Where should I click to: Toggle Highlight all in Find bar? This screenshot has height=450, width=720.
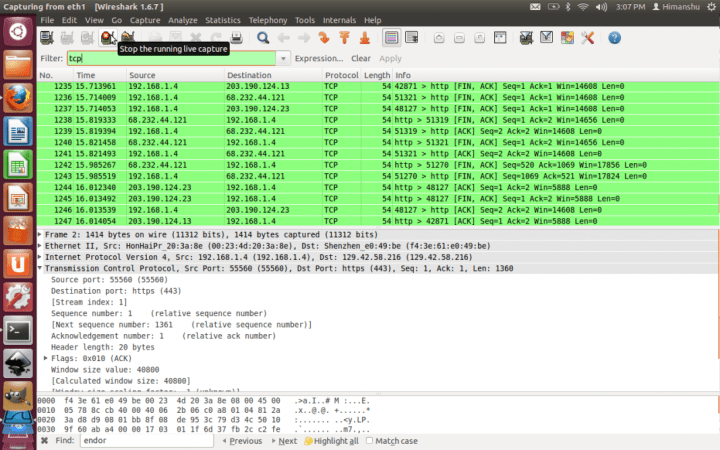[x=332, y=441]
